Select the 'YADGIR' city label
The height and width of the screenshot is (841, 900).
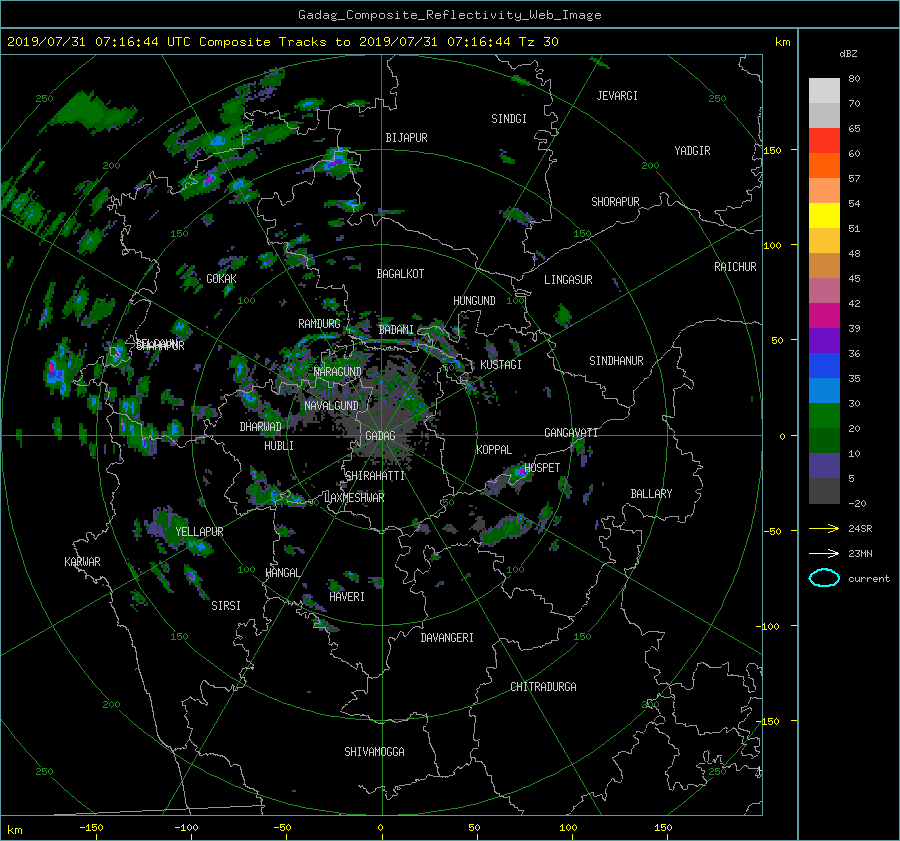(692, 151)
